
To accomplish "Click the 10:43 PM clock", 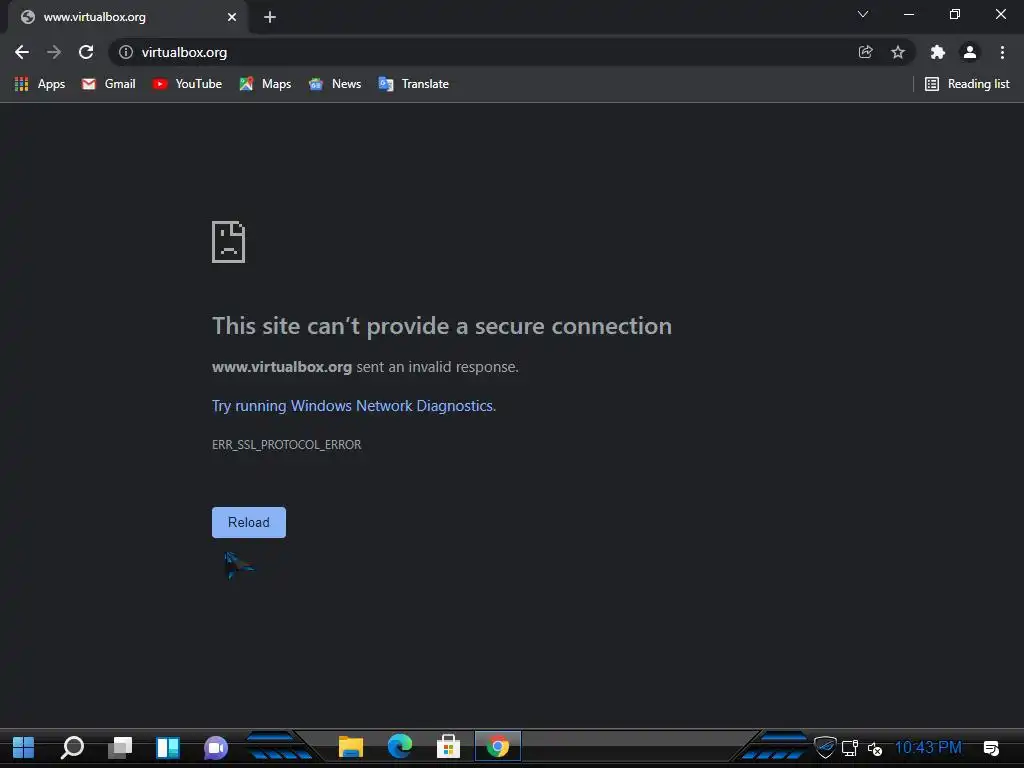I will pyautogui.click(x=928, y=747).
